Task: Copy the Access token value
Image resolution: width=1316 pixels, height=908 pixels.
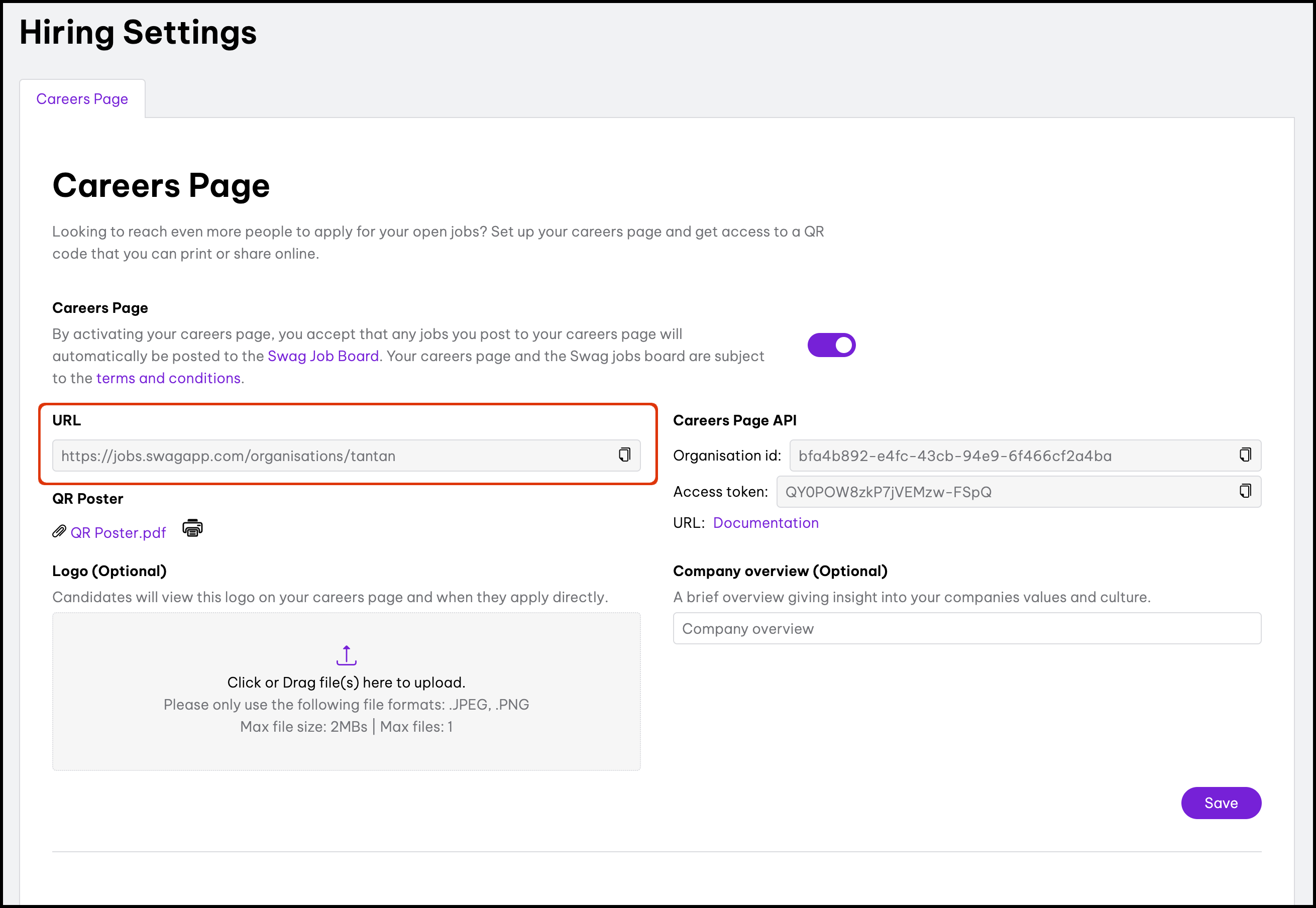Action: point(1245,491)
